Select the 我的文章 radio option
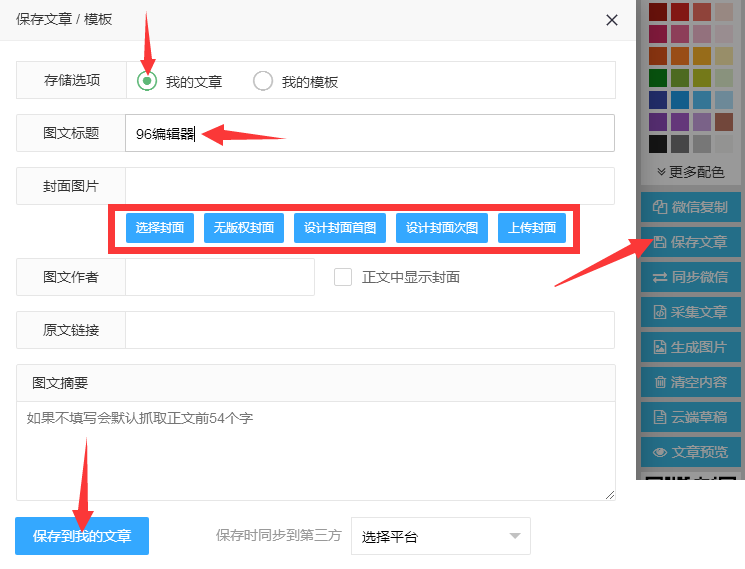This screenshot has height=569, width=745. pos(147,81)
